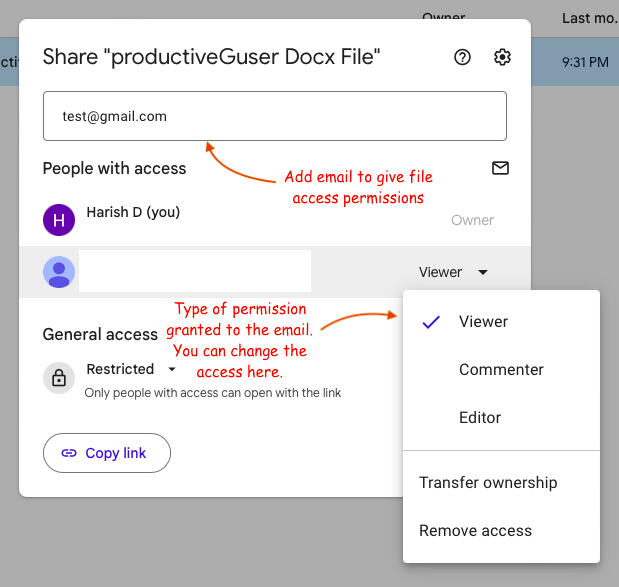Image resolution: width=619 pixels, height=587 pixels.
Task: Click the People with access heading
Action: tap(114, 168)
